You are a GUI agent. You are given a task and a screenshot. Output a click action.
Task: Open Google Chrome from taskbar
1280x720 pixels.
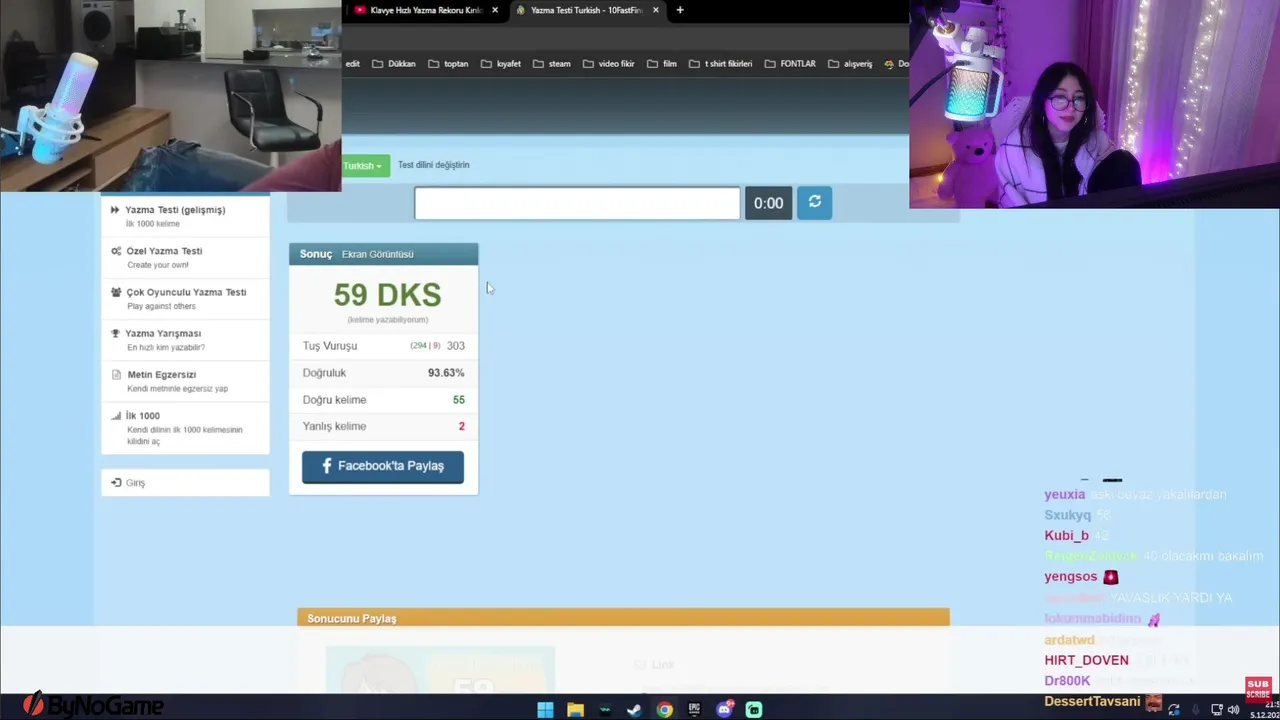[x=664, y=710]
